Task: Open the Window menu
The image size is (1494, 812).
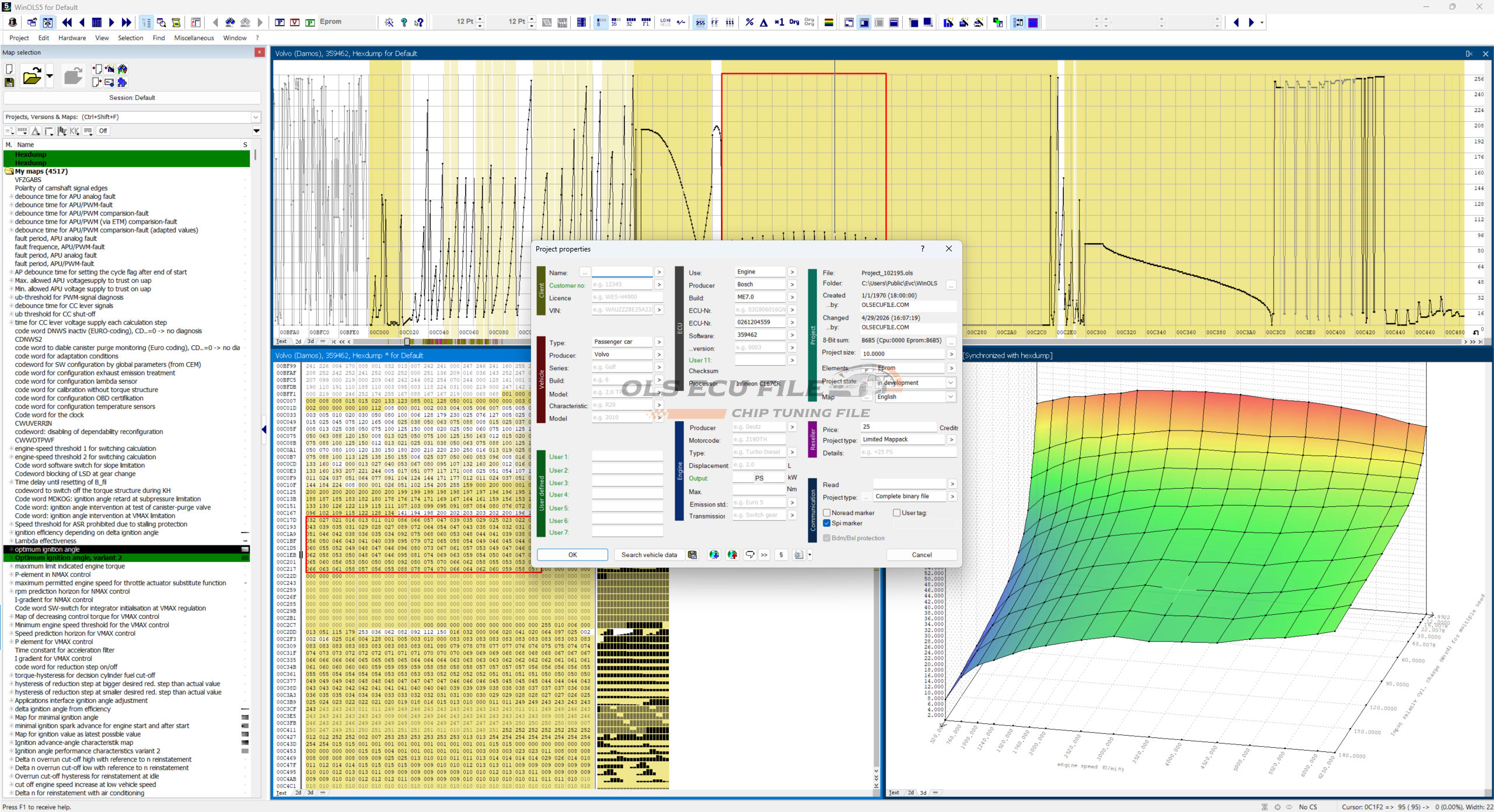Action: 235,38
